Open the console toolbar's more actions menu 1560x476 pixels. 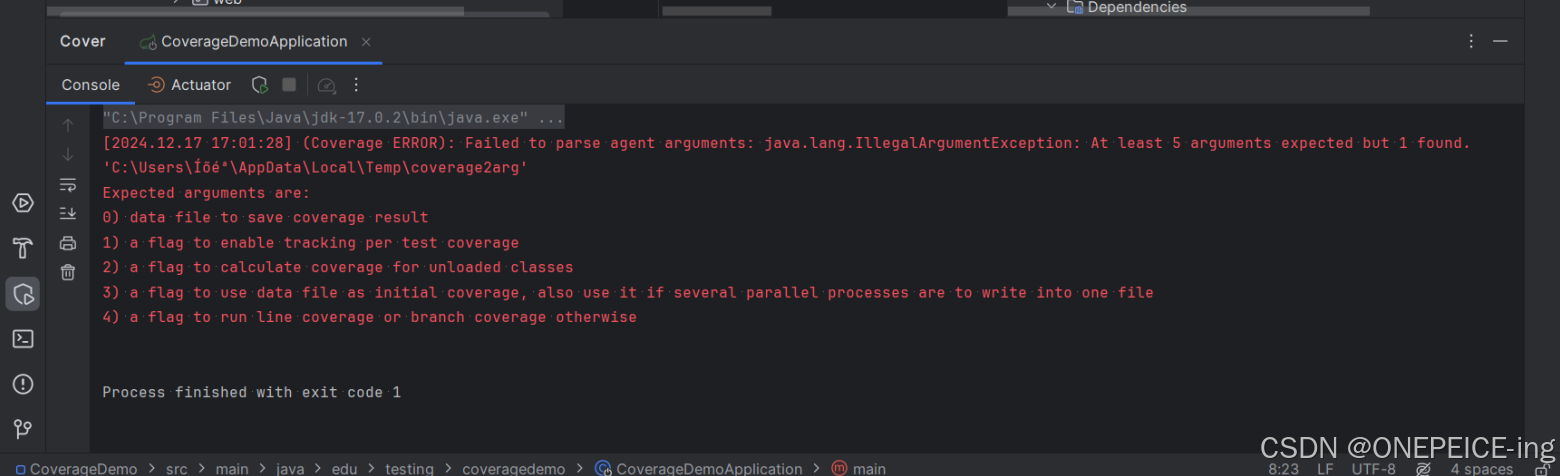tap(355, 85)
